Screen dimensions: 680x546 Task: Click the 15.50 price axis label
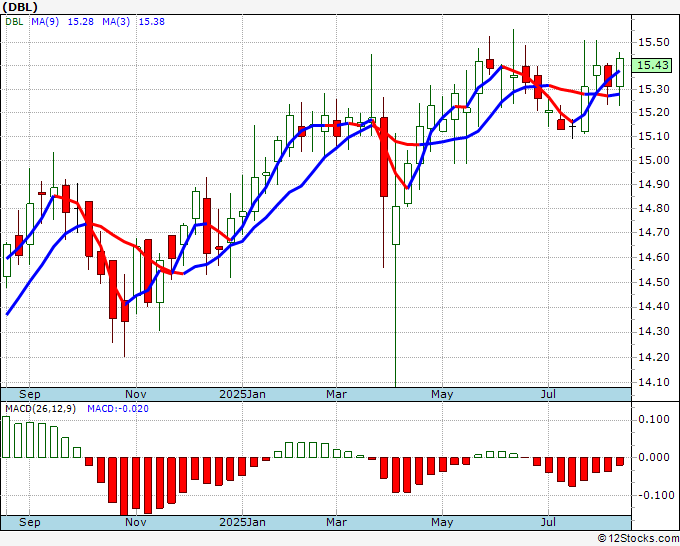653,42
